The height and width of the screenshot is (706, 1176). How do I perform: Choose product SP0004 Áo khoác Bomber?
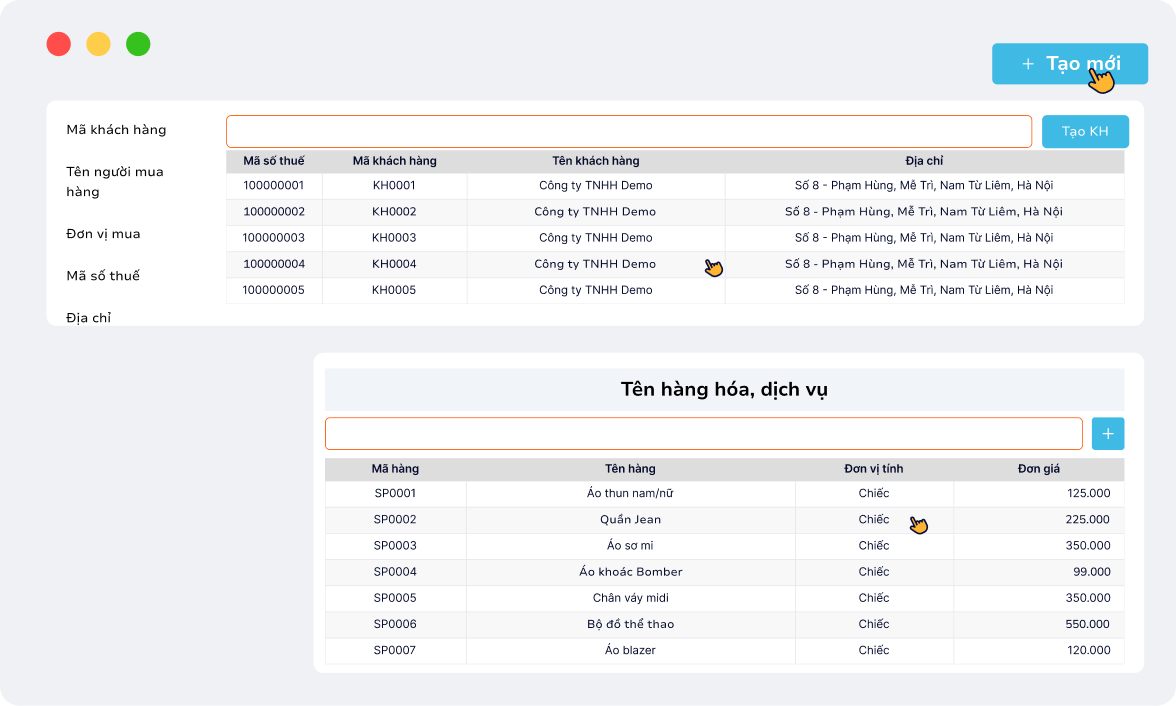[630, 572]
